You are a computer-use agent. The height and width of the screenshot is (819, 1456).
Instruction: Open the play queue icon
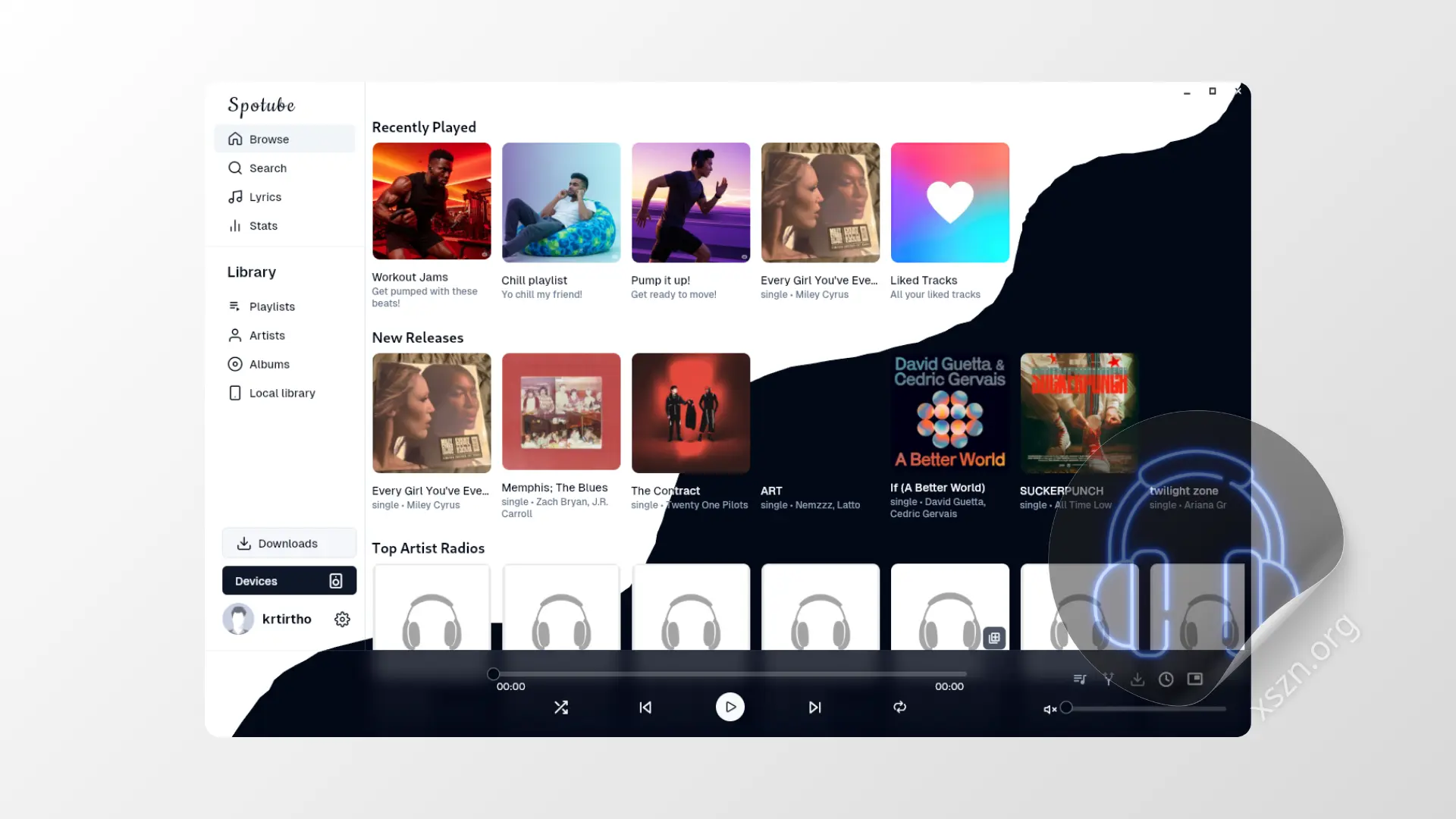1080,679
